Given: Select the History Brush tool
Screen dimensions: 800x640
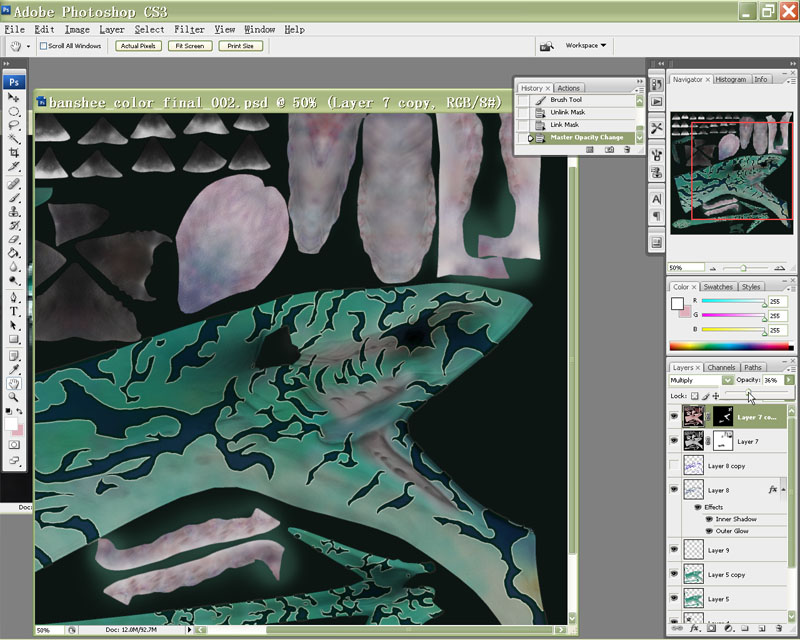Looking at the screenshot, I should coord(14,225).
